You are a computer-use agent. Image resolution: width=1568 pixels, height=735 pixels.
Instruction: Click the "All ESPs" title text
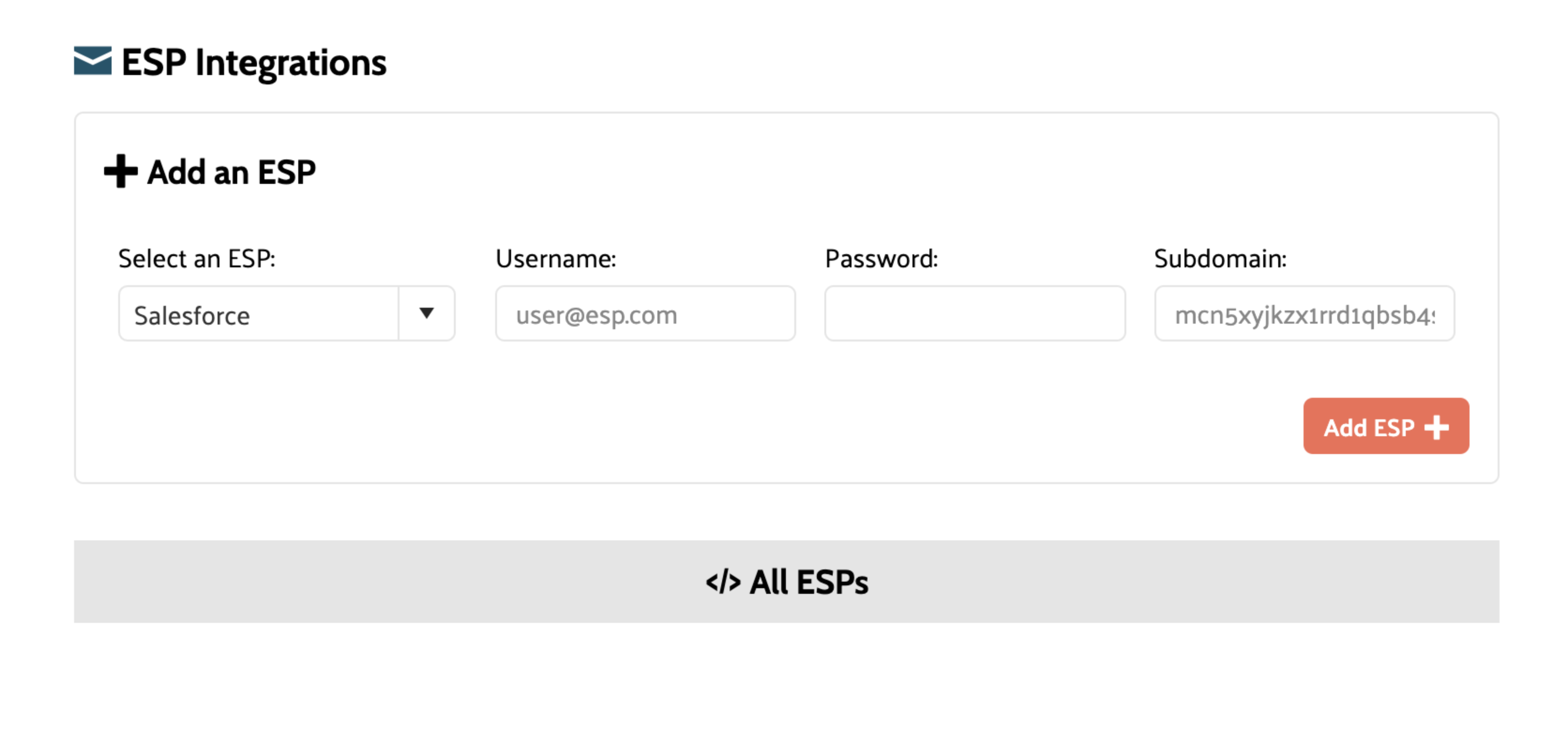tap(809, 582)
